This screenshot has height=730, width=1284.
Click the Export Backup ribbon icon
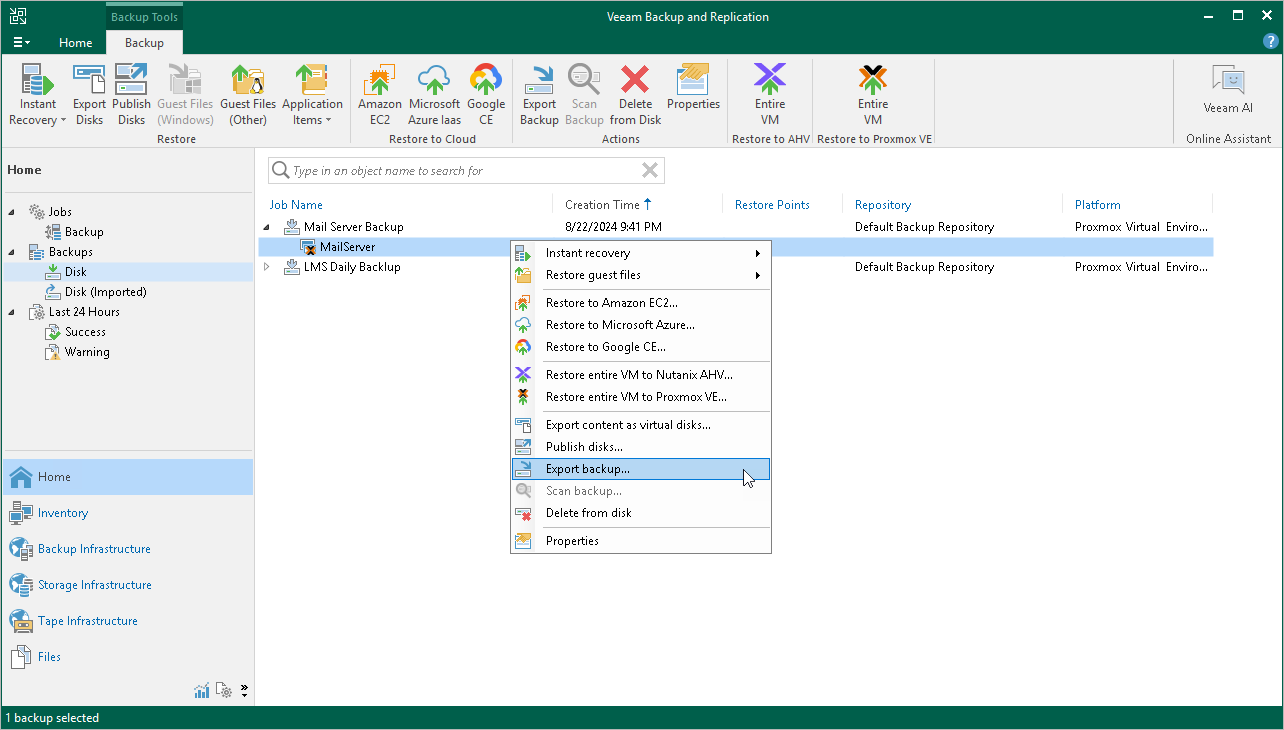pos(539,95)
